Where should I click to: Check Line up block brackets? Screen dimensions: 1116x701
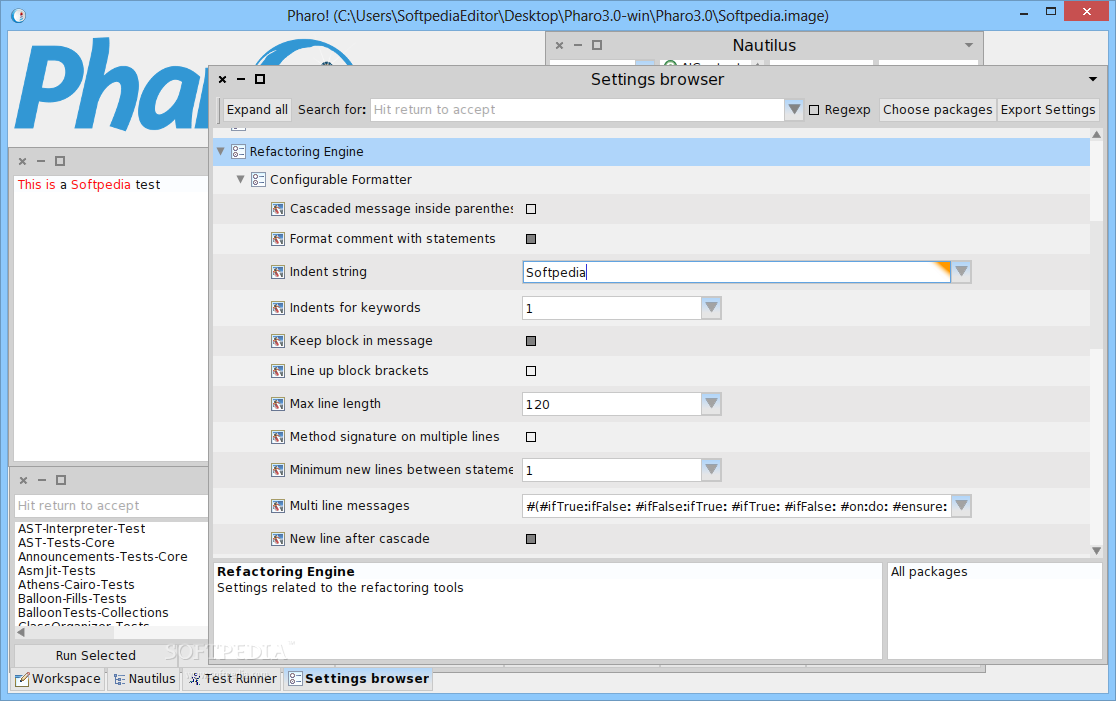point(531,371)
